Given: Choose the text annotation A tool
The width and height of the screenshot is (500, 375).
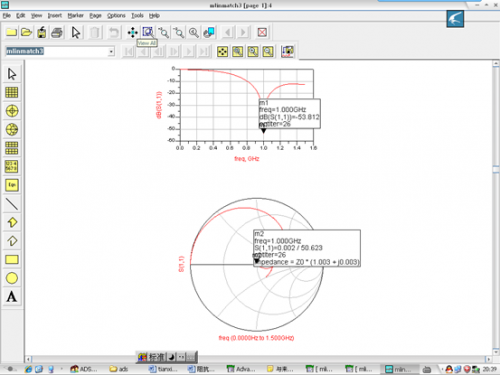Looking at the screenshot, I should pyautogui.click(x=12, y=296).
